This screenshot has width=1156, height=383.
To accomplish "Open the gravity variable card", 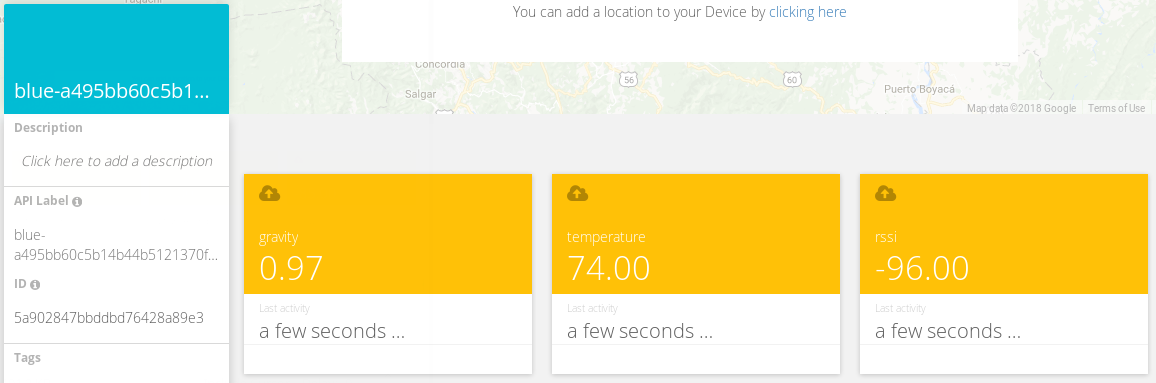I will pos(388,274).
